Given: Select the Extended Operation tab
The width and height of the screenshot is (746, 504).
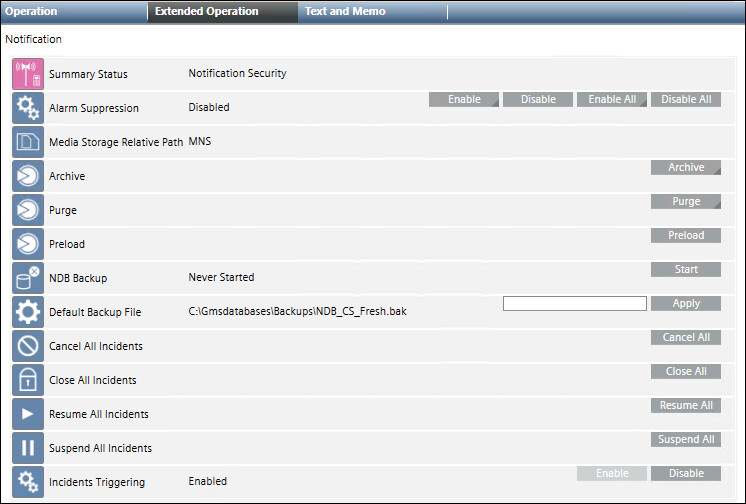Looking at the screenshot, I should [x=207, y=12].
